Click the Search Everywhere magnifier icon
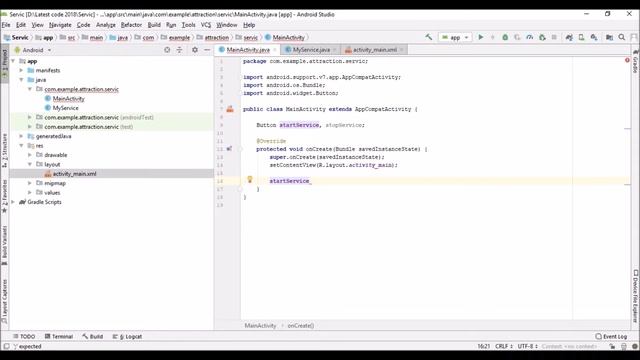 (x=622, y=37)
